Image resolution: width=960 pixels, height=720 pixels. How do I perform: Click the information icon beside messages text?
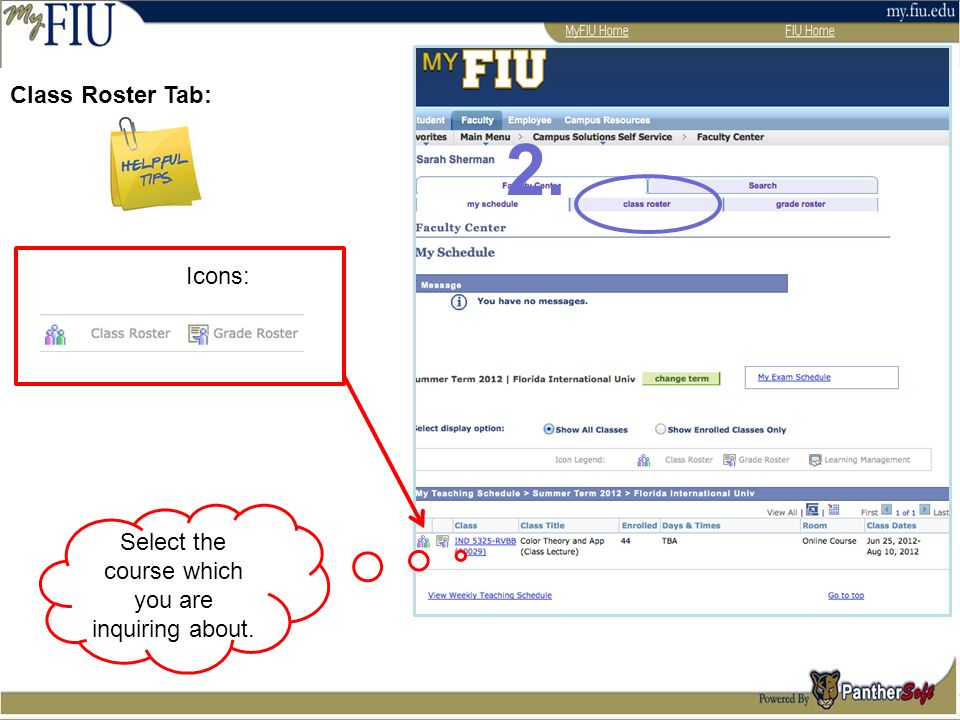tap(459, 302)
